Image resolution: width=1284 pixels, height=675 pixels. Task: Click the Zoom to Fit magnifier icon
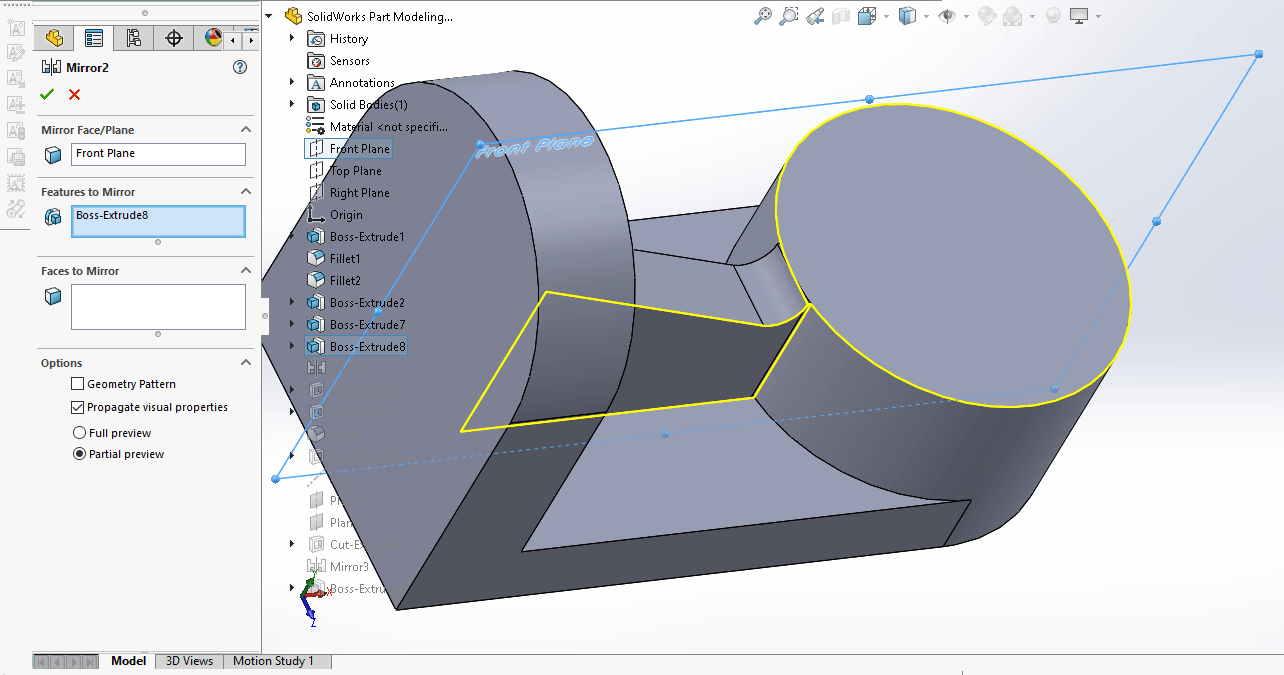(763, 16)
